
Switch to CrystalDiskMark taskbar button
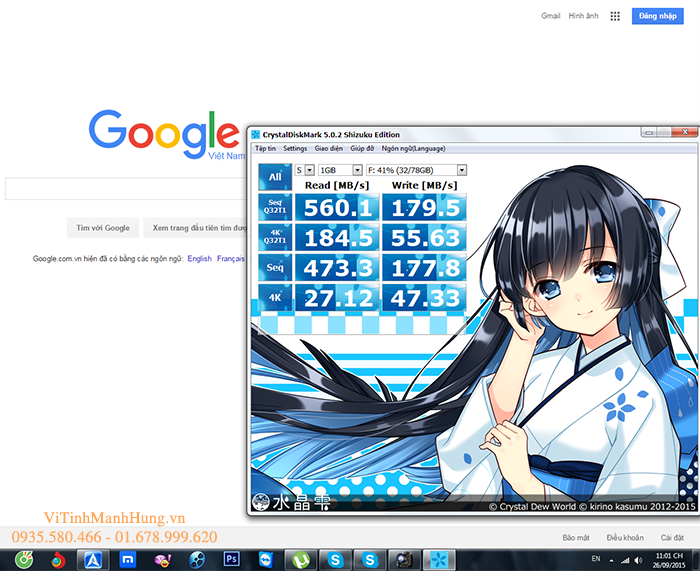439,560
